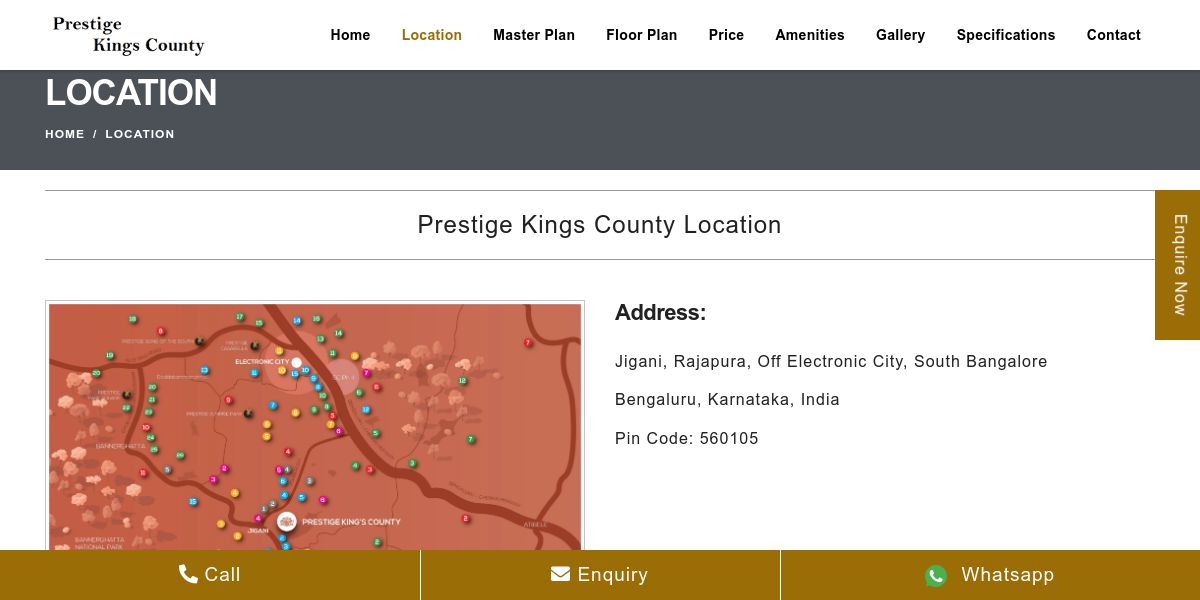This screenshot has height=600, width=1200.
Task: Go to the Master Plan page
Action: click(533, 35)
